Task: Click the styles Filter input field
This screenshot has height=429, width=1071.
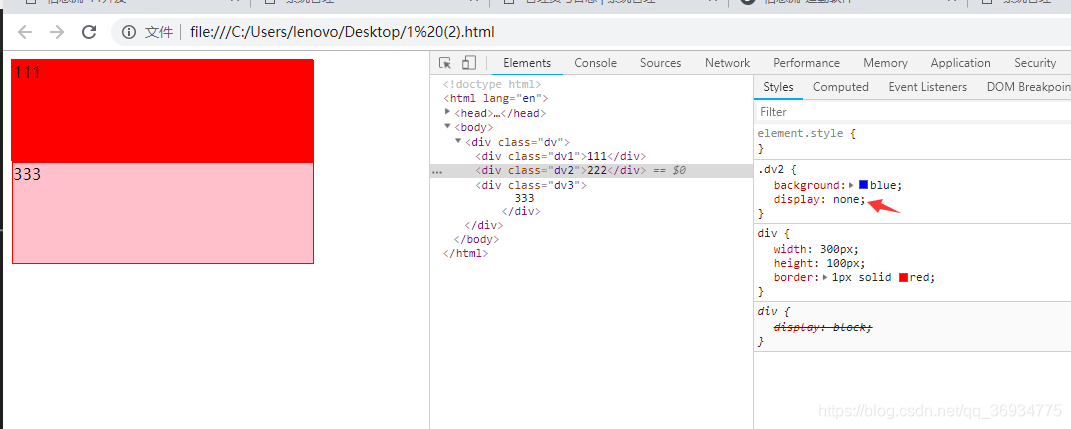Action: pos(913,111)
